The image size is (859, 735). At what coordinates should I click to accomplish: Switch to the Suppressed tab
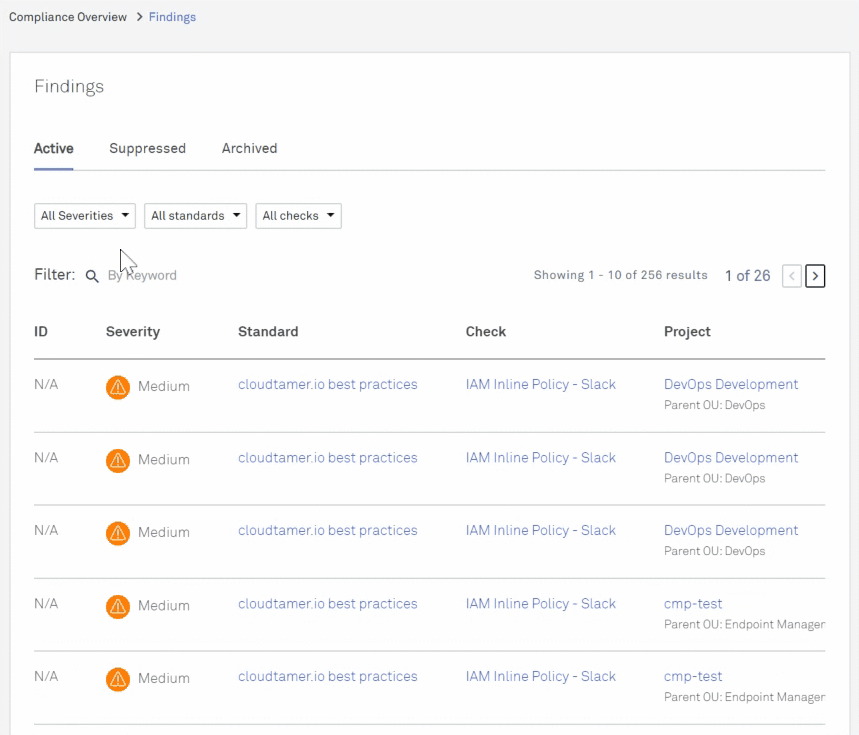coord(147,148)
